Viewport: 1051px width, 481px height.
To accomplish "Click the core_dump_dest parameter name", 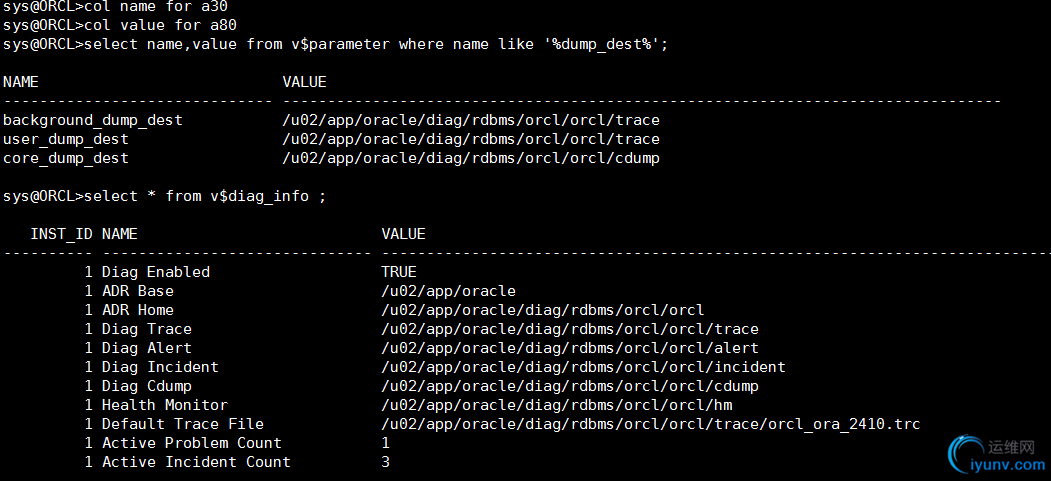I will [66, 158].
